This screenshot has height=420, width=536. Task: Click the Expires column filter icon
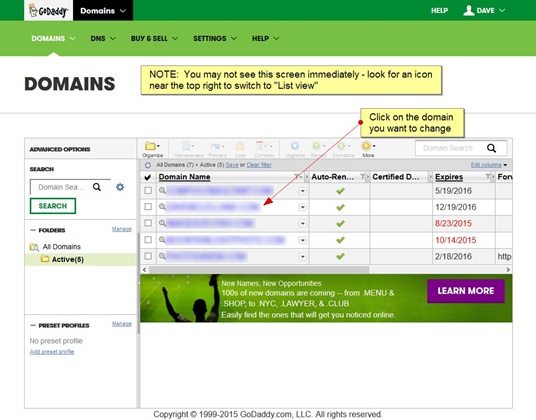tap(488, 177)
